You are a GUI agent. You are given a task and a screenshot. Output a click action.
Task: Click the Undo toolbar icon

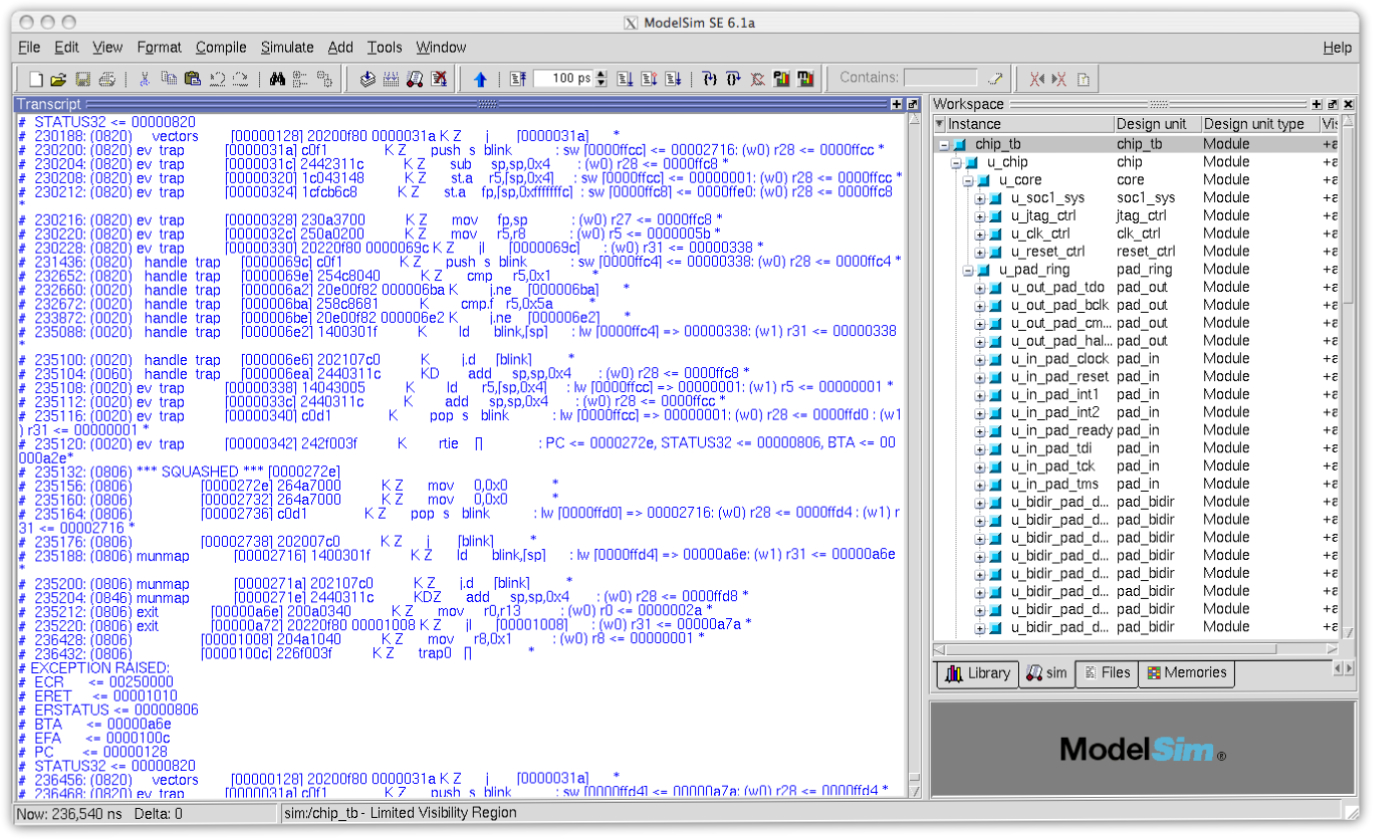(x=218, y=79)
